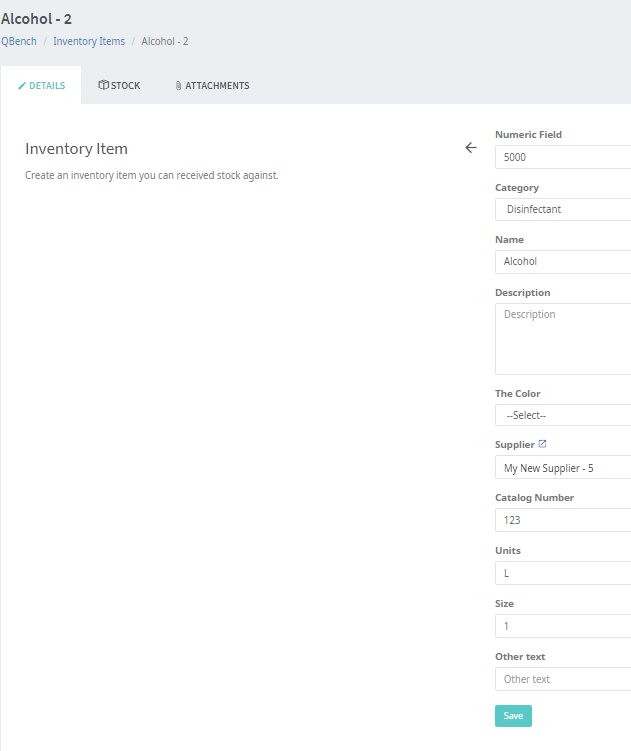Navigate to Inventory Items breadcrumb
Viewport: 631px width, 751px height.
point(89,41)
